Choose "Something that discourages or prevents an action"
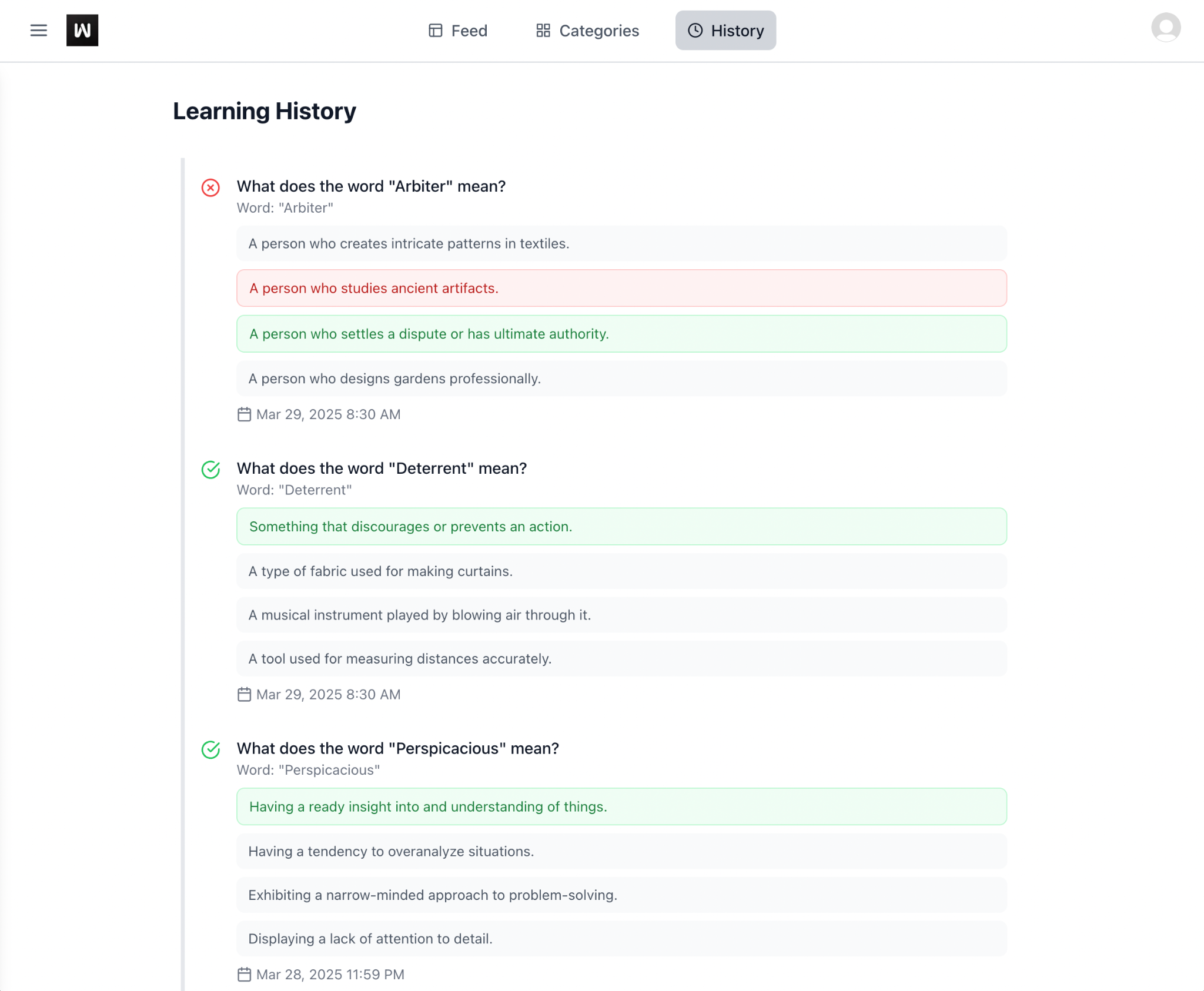Image resolution: width=1204 pixels, height=991 pixels. click(x=621, y=527)
